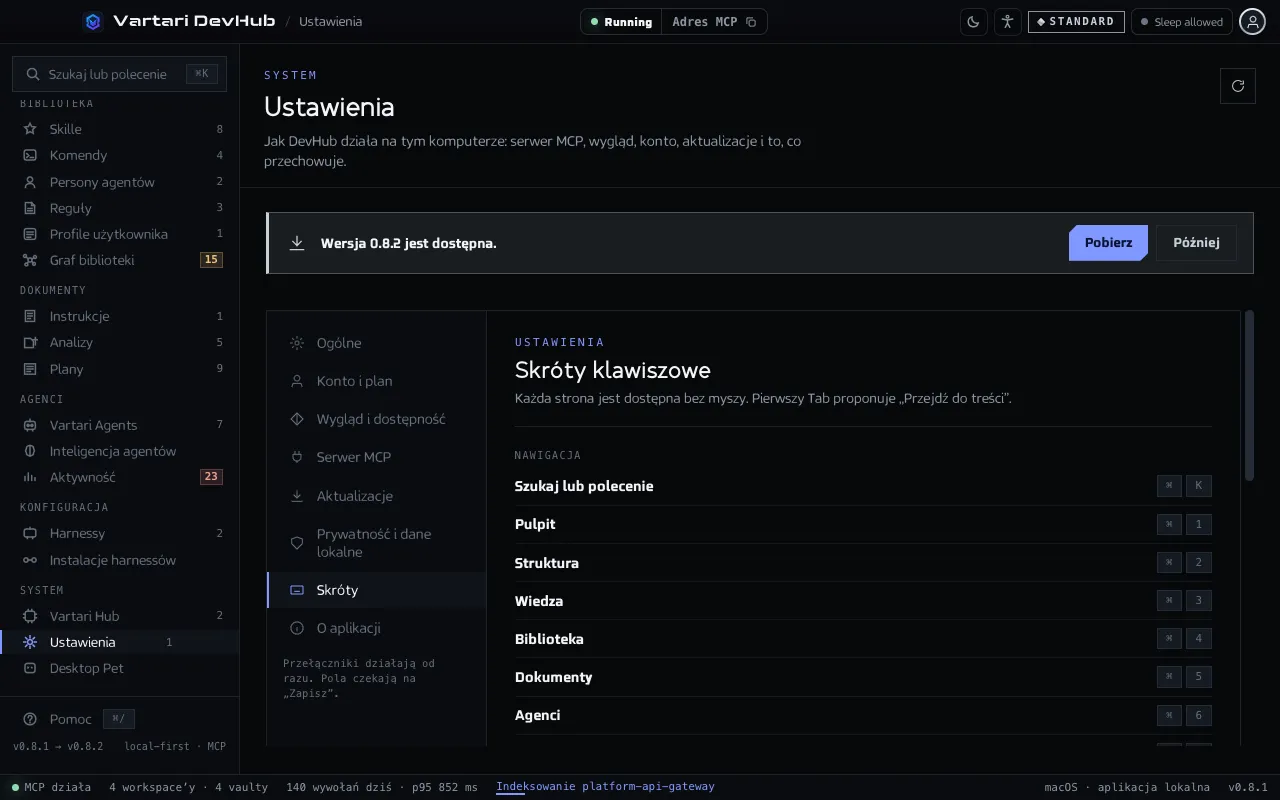Open the user account avatar
Viewport: 1280px width, 800px height.
tap(1252, 21)
